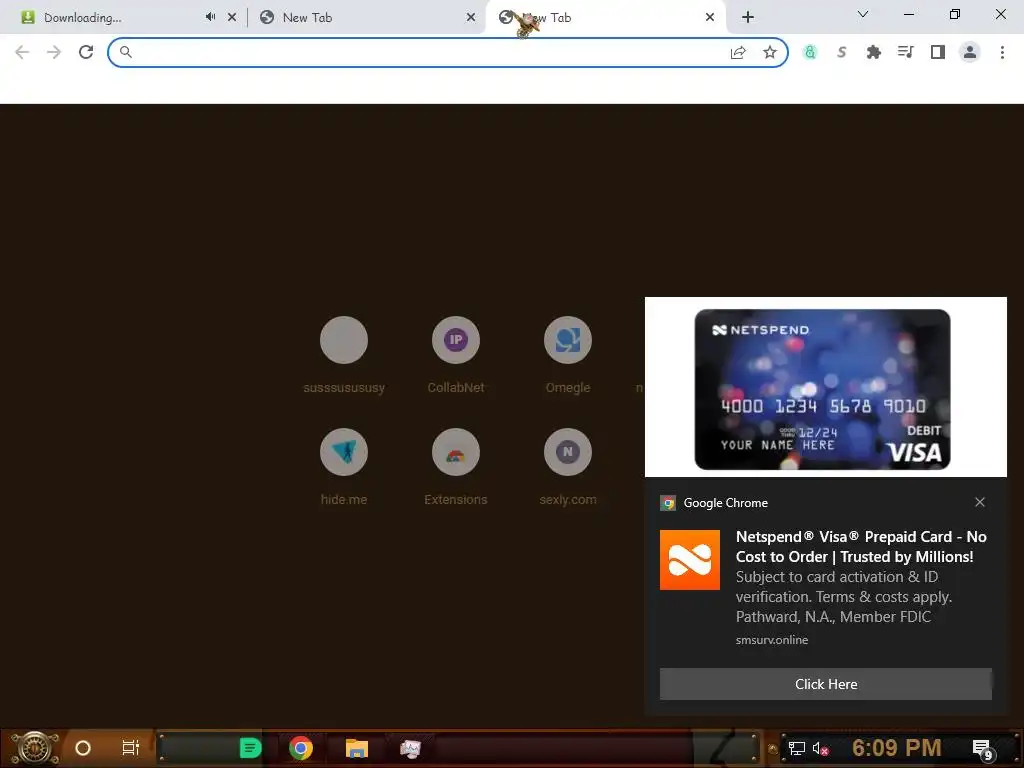Screen dimensions: 1024x768
Task: Click the muted volume tray icon
Action: (x=820, y=748)
